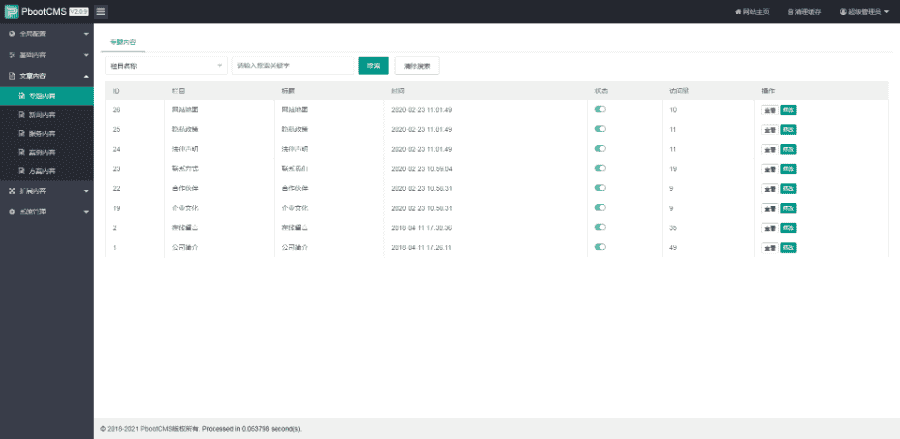Image resolution: width=900 pixels, height=439 pixels.
Task: Click the home icon for 网站主页
Action: tap(738, 11)
